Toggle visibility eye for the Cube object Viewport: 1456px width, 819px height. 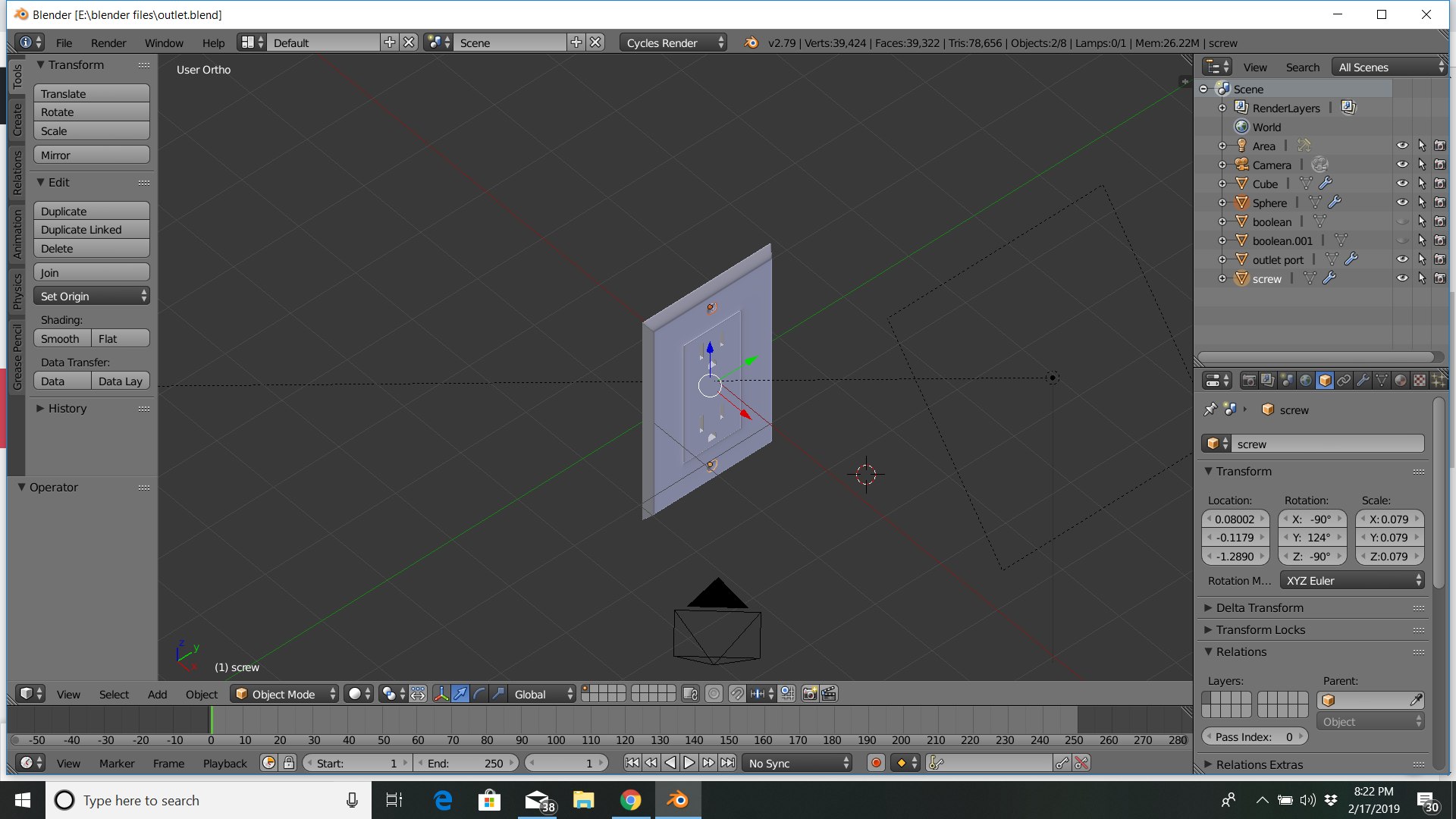(x=1402, y=184)
